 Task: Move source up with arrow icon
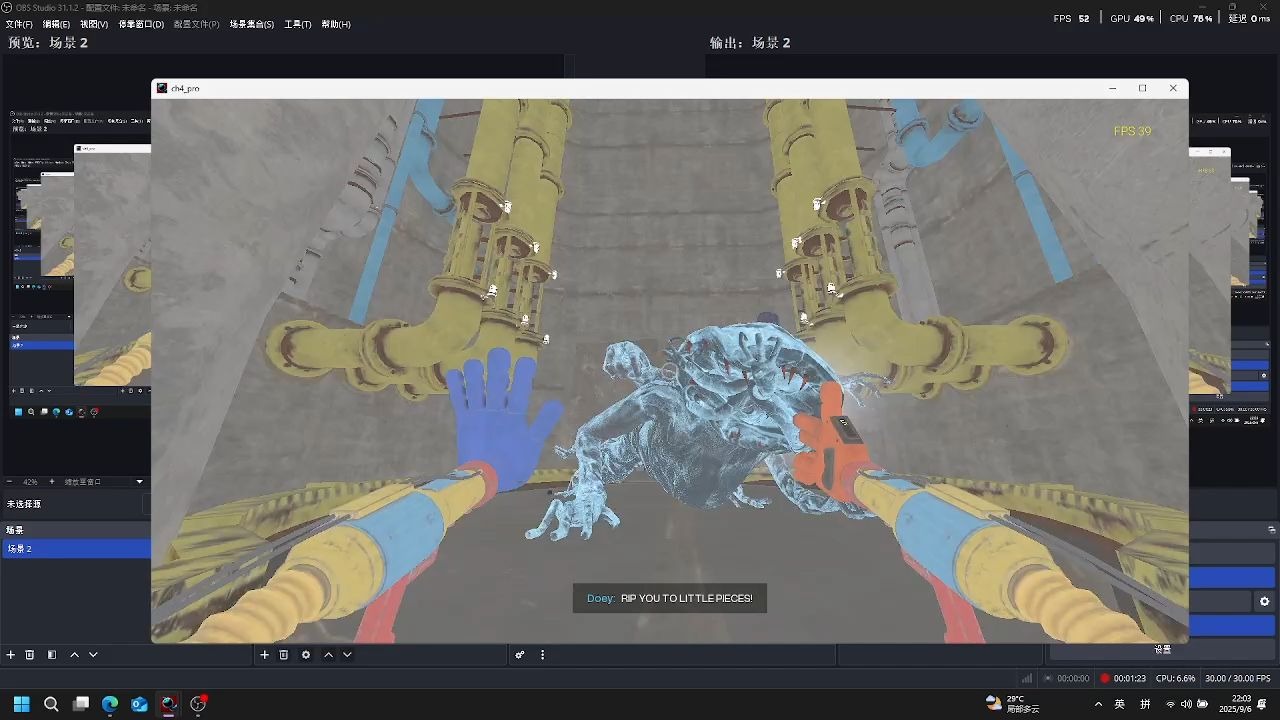[x=328, y=655]
